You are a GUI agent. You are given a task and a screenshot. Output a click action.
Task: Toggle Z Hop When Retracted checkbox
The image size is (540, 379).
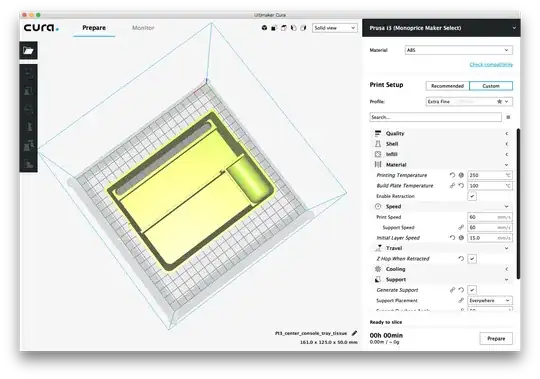(x=472, y=259)
